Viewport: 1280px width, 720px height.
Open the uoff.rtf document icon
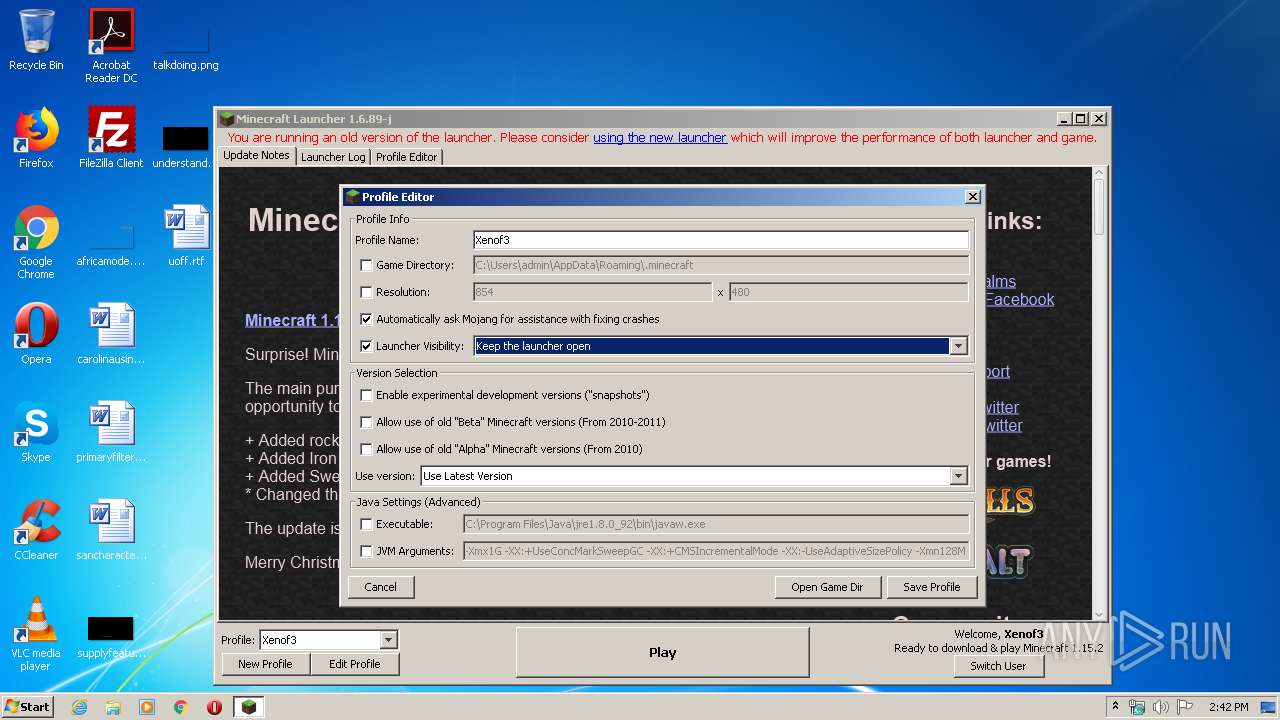[186, 236]
